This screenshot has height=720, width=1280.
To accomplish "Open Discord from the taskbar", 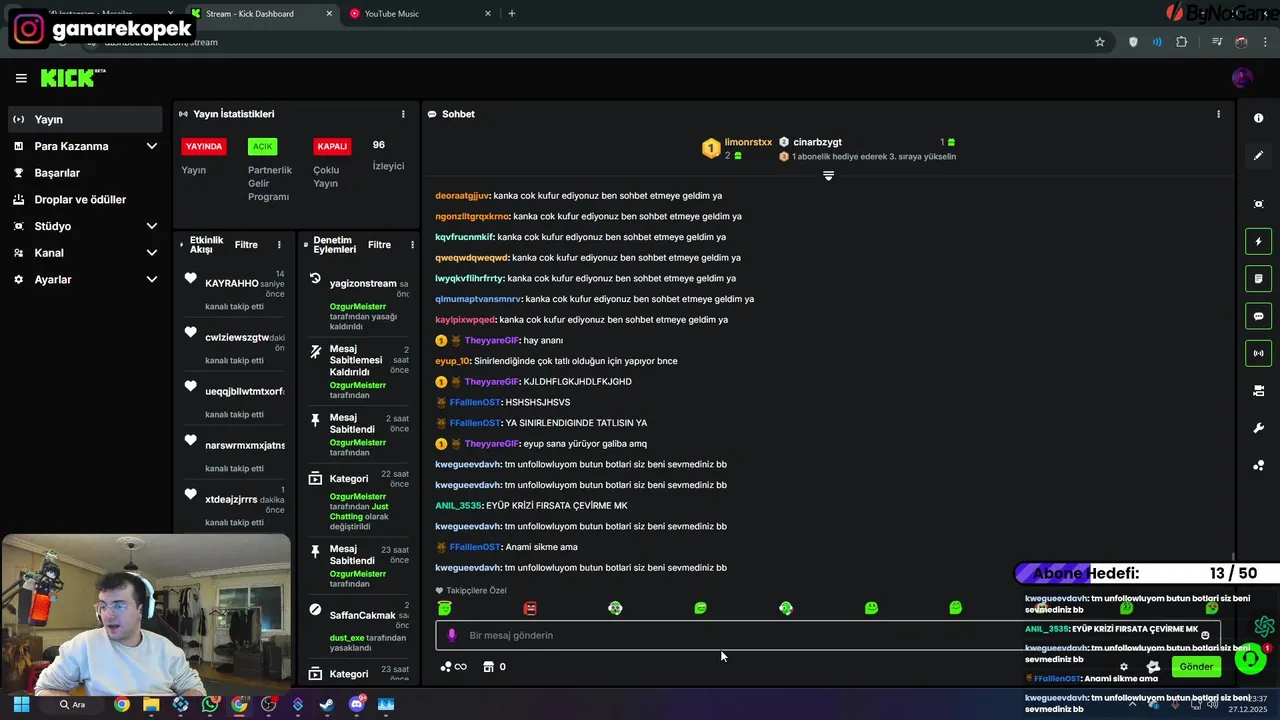I will (x=357, y=704).
